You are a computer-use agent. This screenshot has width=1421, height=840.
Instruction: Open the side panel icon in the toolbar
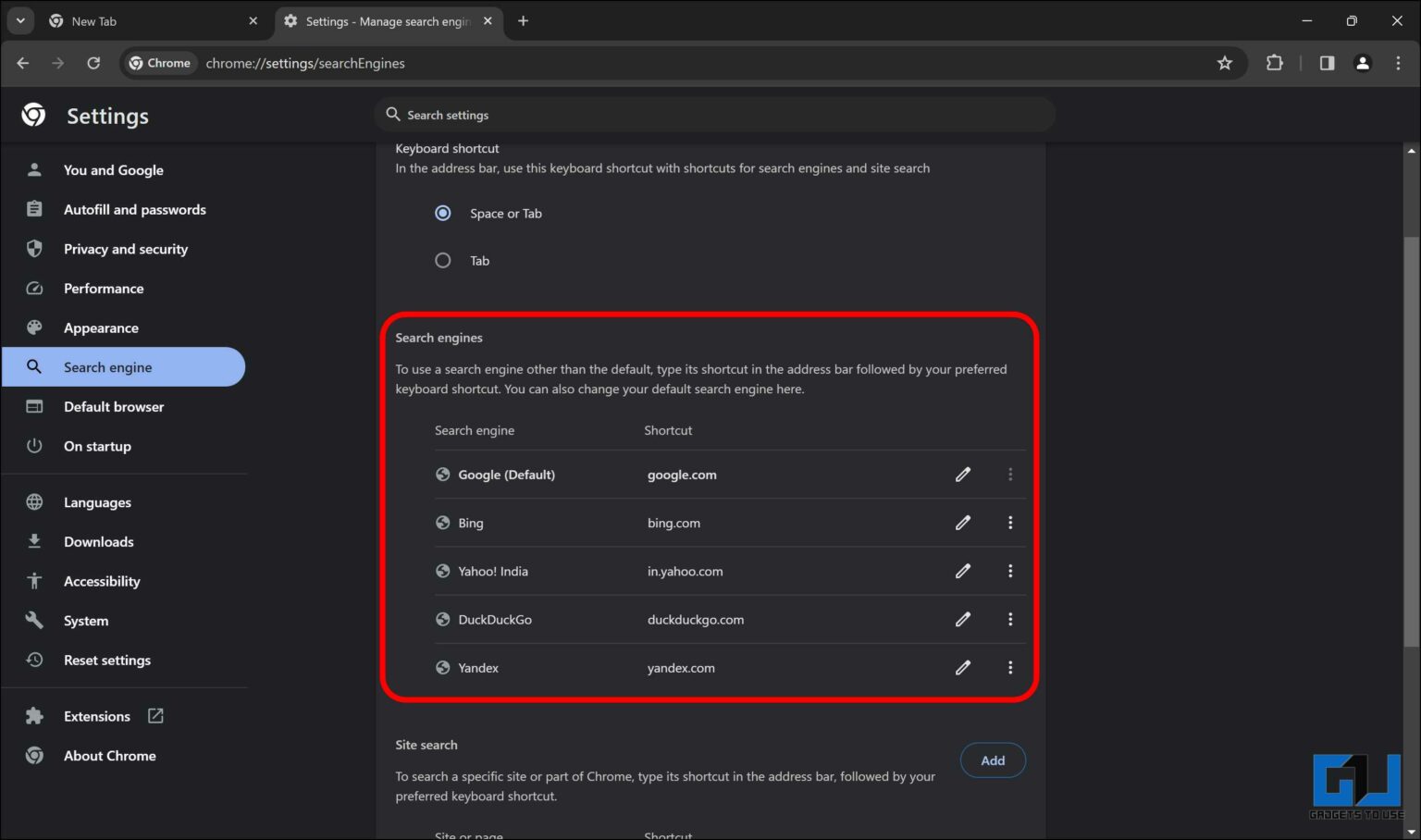click(1327, 63)
